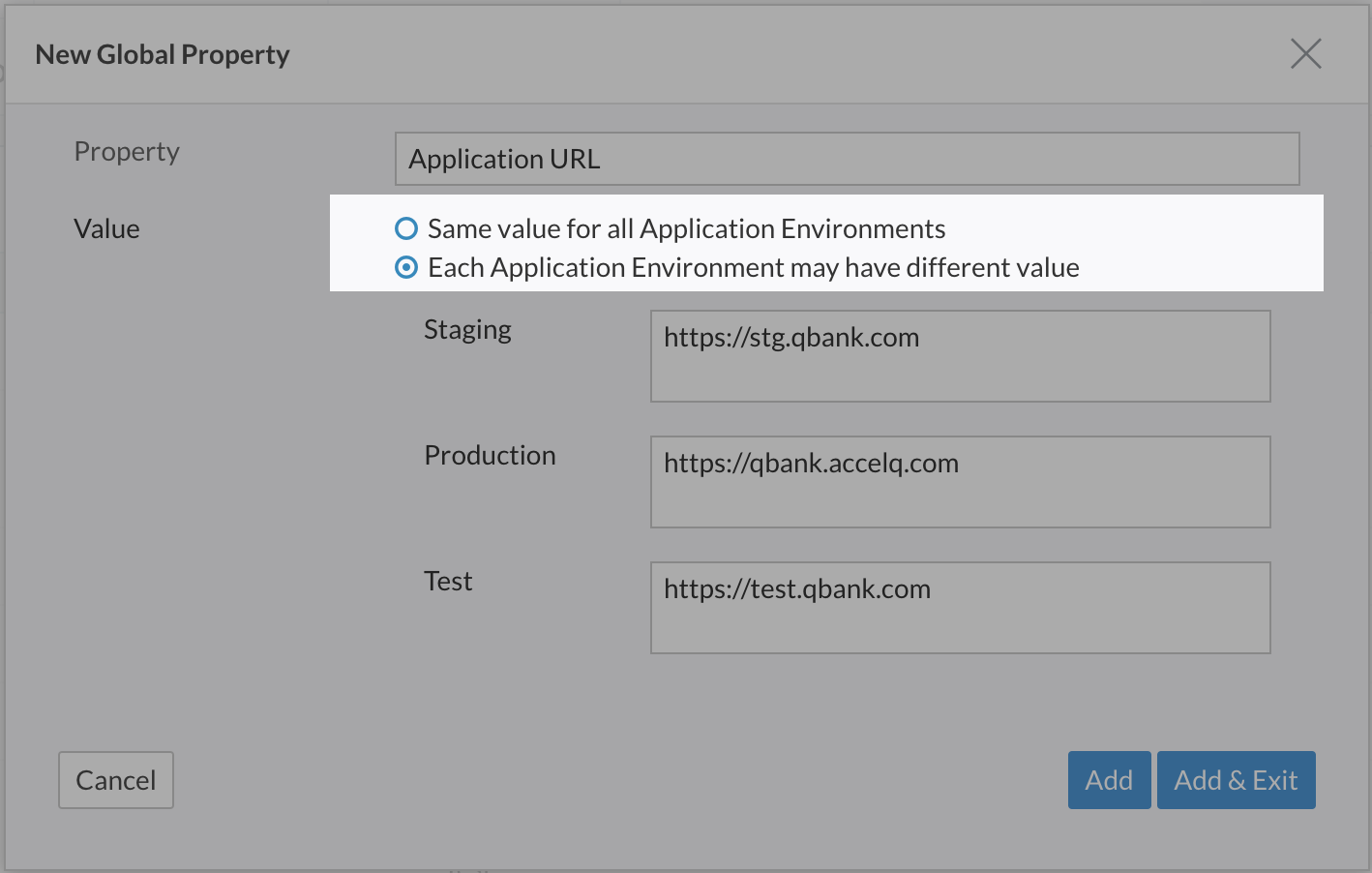1372x873 pixels.
Task: Edit the Staging URL value field
Action: tap(960, 356)
